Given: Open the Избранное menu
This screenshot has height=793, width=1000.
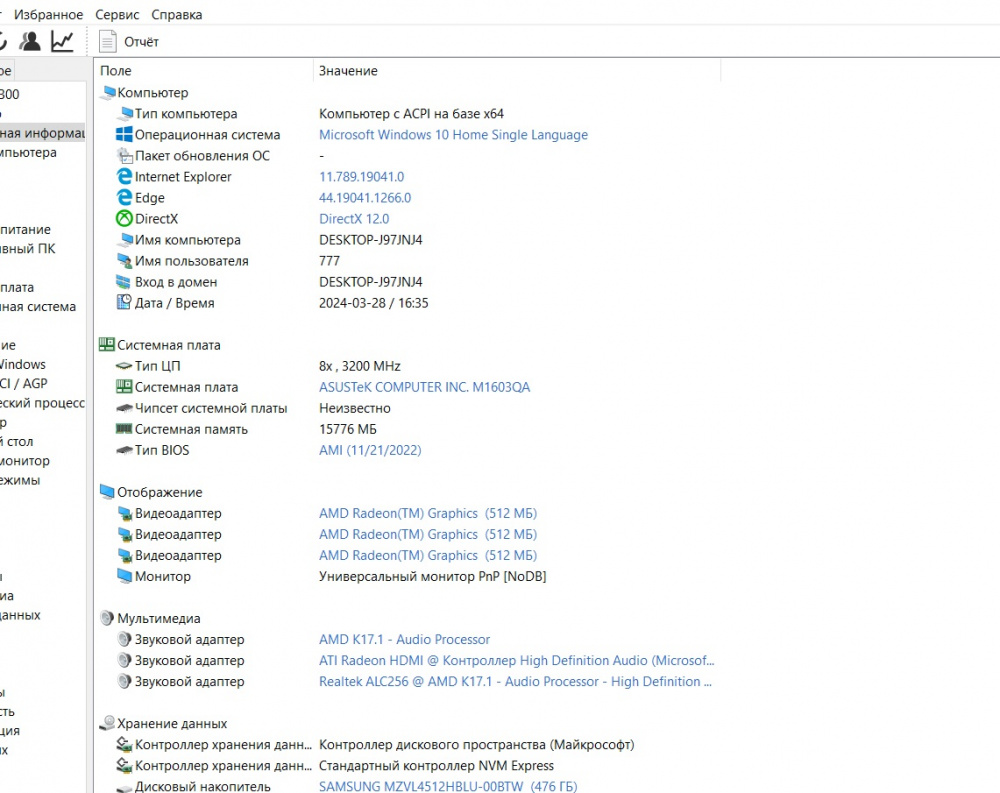Looking at the screenshot, I should click(48, 14).
